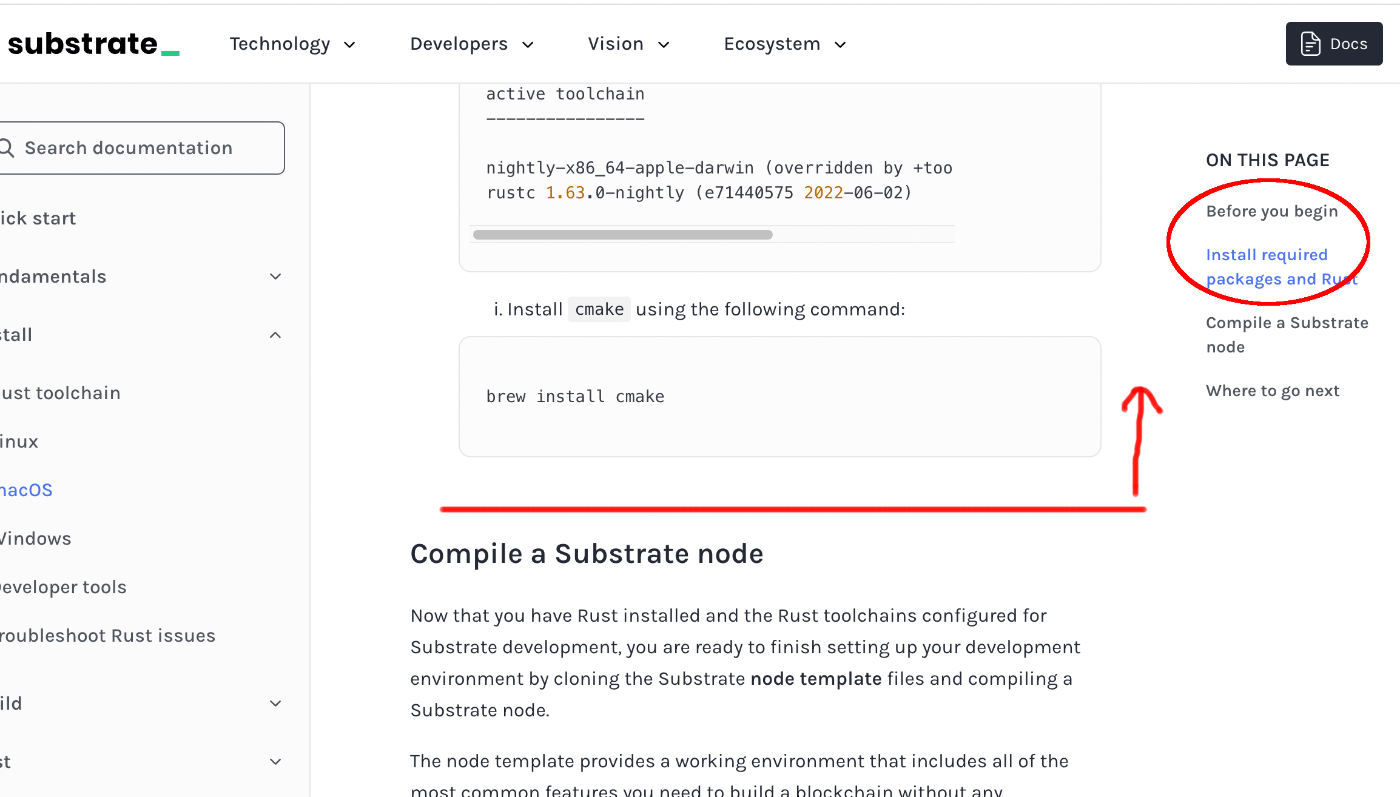The width and height of the screenshot is (1400, 797).
Task: Open the Docs button
Action: [1334, 44]
